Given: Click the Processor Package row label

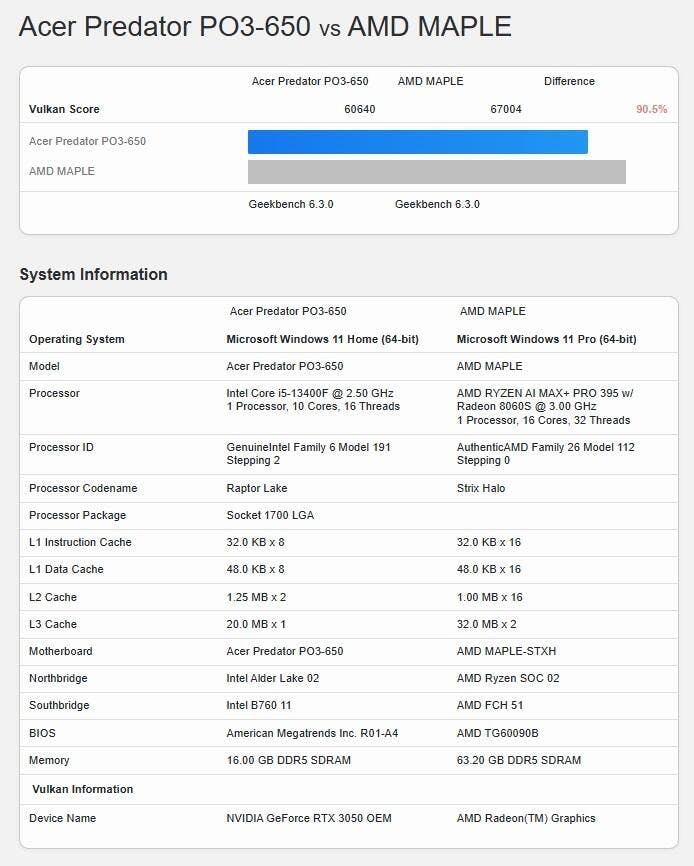Looking at the screenshot, I should pyautogui.click(x=77, y=515).
